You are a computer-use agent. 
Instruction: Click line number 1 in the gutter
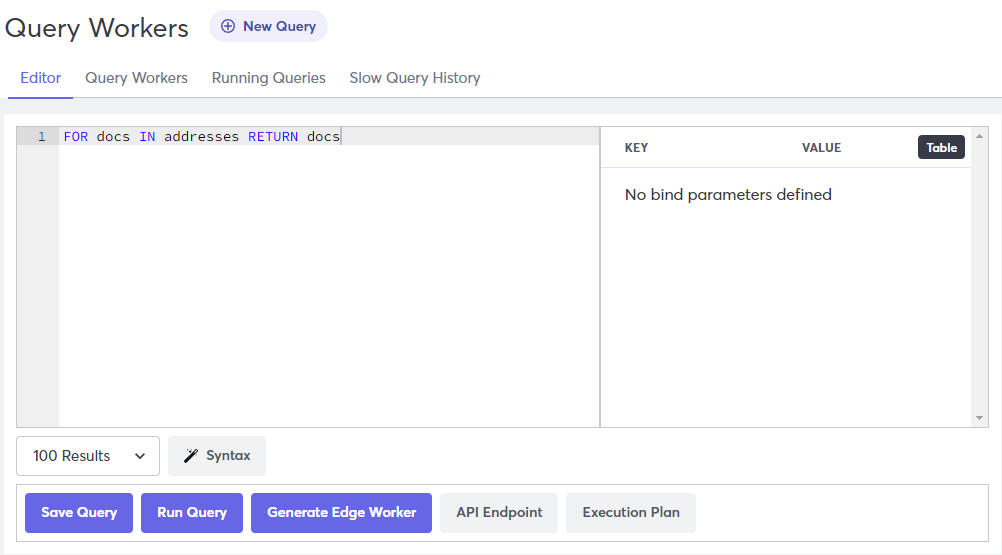[x=42, y=137]
